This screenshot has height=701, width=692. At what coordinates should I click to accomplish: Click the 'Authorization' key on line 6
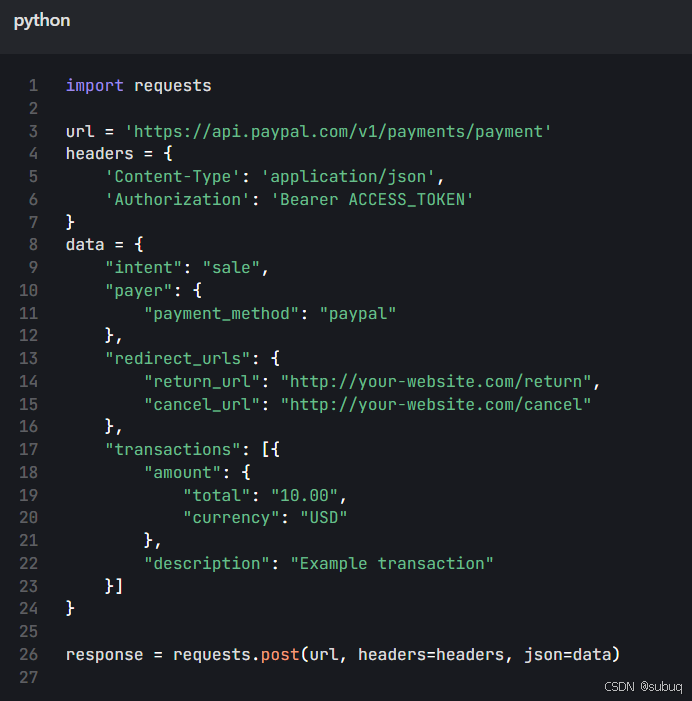click(177, 199)
